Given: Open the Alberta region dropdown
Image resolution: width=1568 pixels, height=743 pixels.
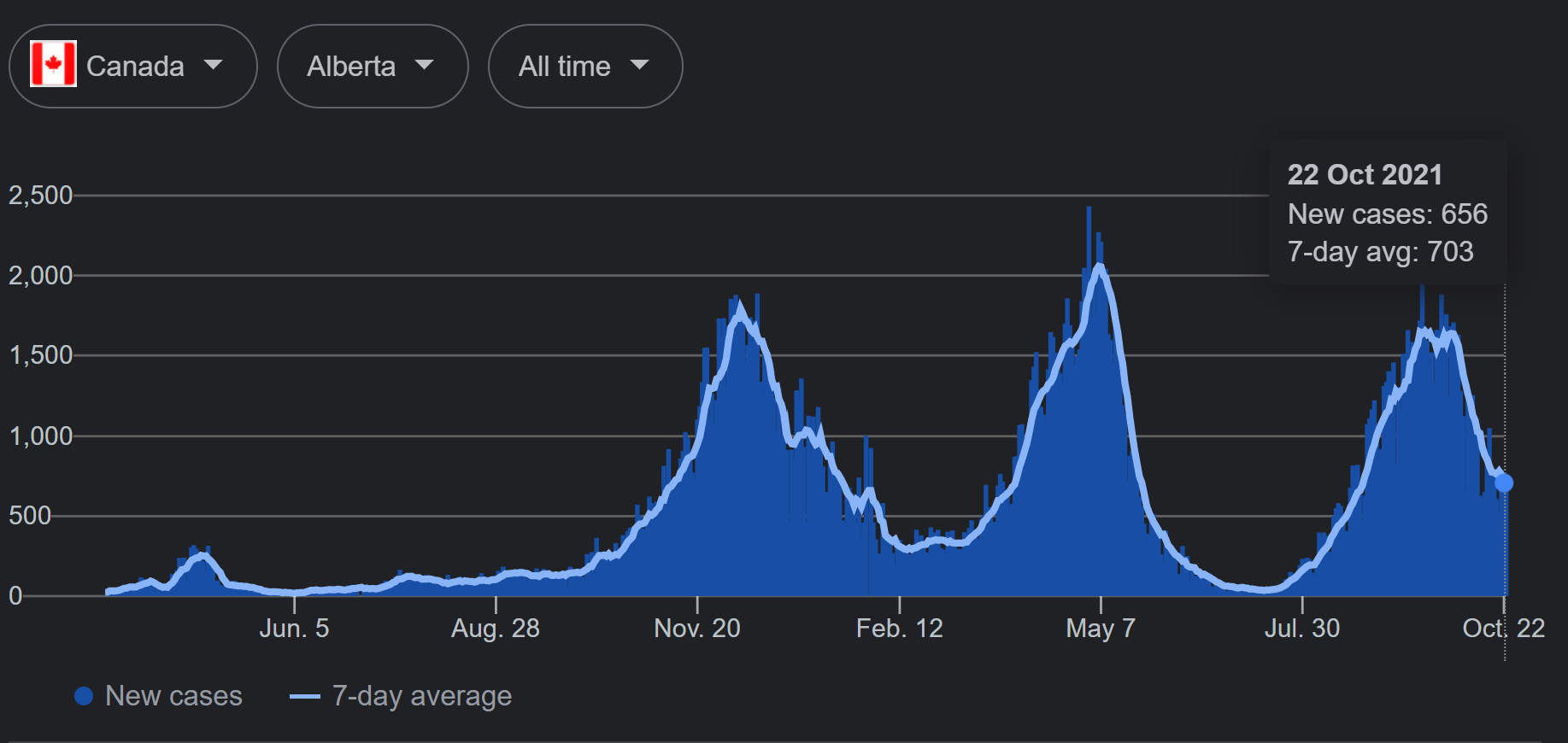Looking at the screenshot, I should pyautogui.click(x=373, y=67).
